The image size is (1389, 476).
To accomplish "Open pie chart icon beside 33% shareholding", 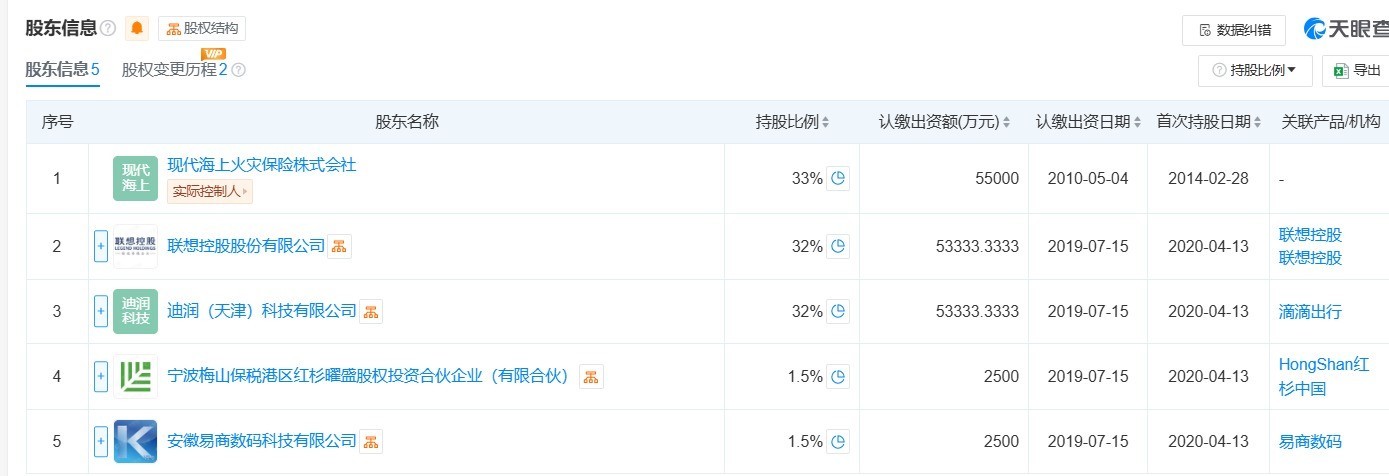I will point(838,179).
